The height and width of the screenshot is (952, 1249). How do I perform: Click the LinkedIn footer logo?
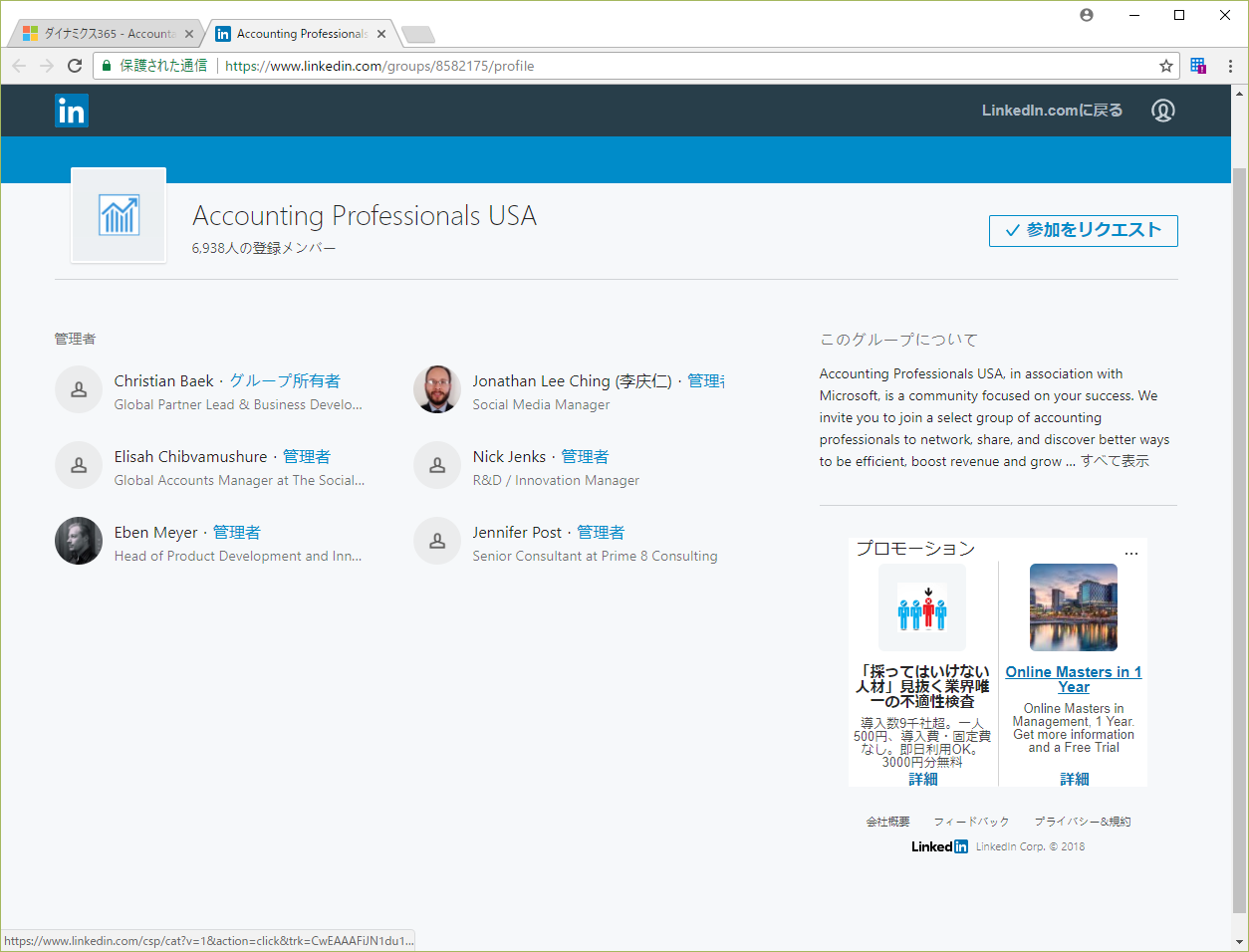pos(939,846)
